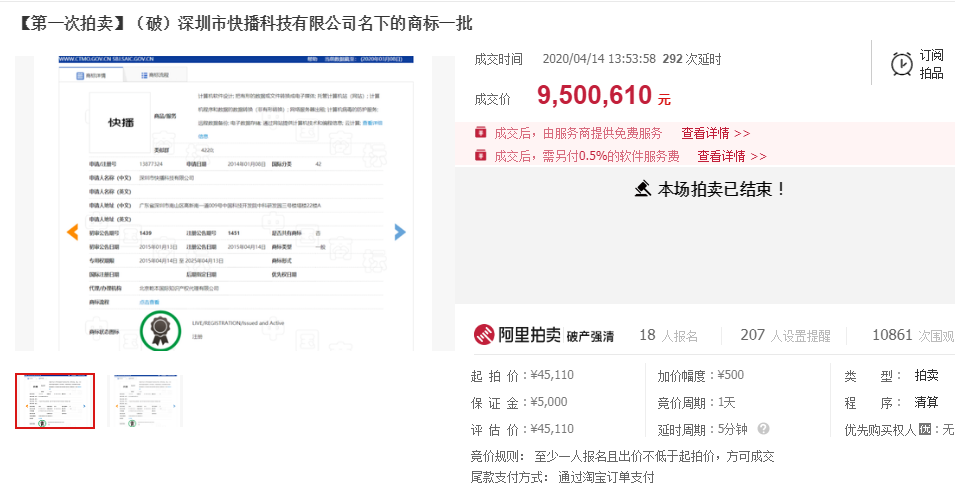Select the second trademark thumbnail
The height and width of the screenshot is (488, 955).
tap(144, 401)
